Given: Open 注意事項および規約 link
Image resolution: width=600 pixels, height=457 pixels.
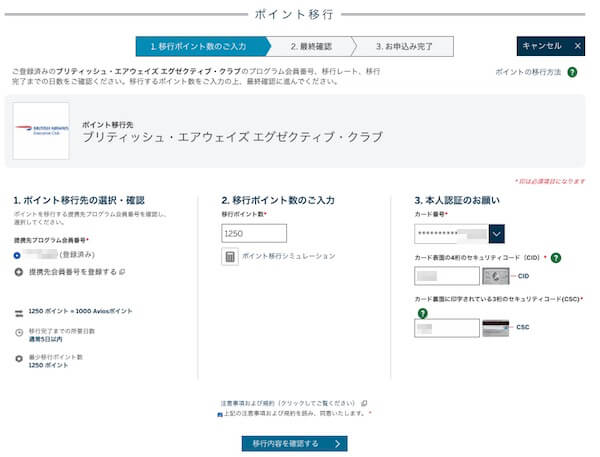Looking at the screenshot, I should pos(288,403).
